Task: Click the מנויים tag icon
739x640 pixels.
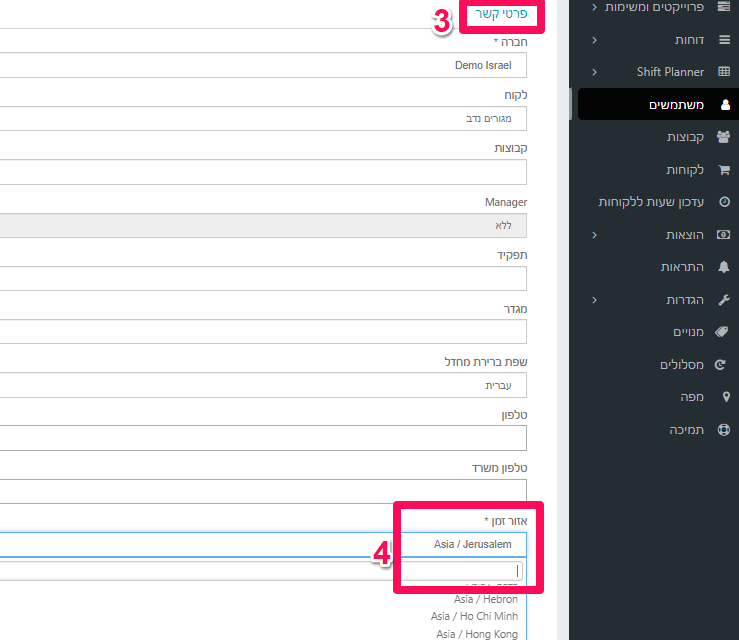Action: [x=722, y=332]
